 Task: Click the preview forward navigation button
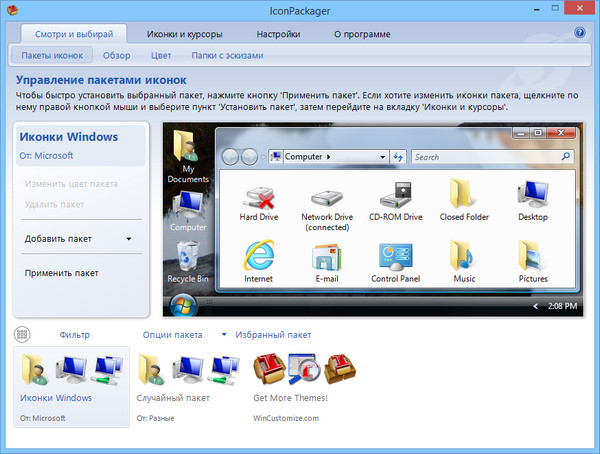point(249,157)
